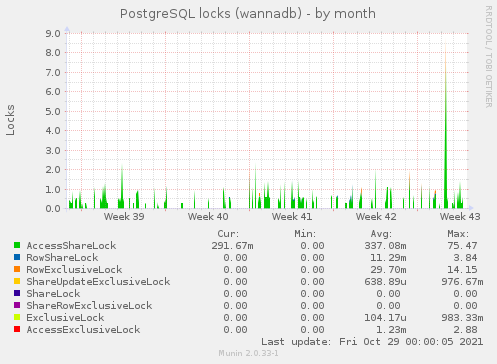This screenshot has width=497, height=364.
Task: Click the Week 41 axis label
Action: (292, 217)
